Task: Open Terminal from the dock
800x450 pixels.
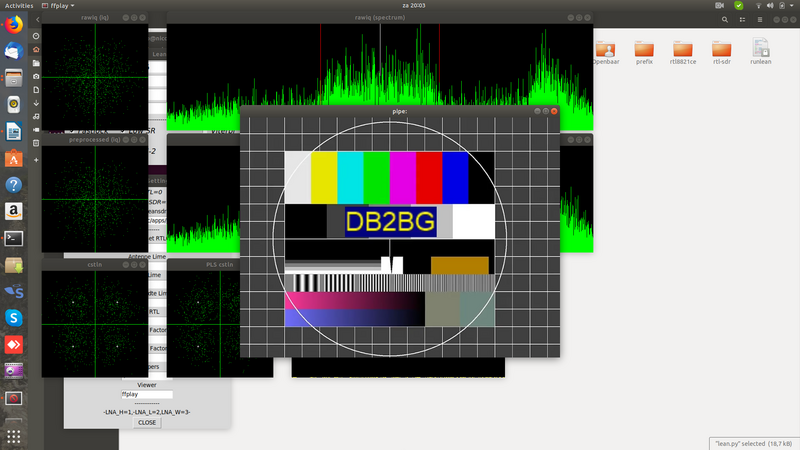Action: tap(14, 238)
